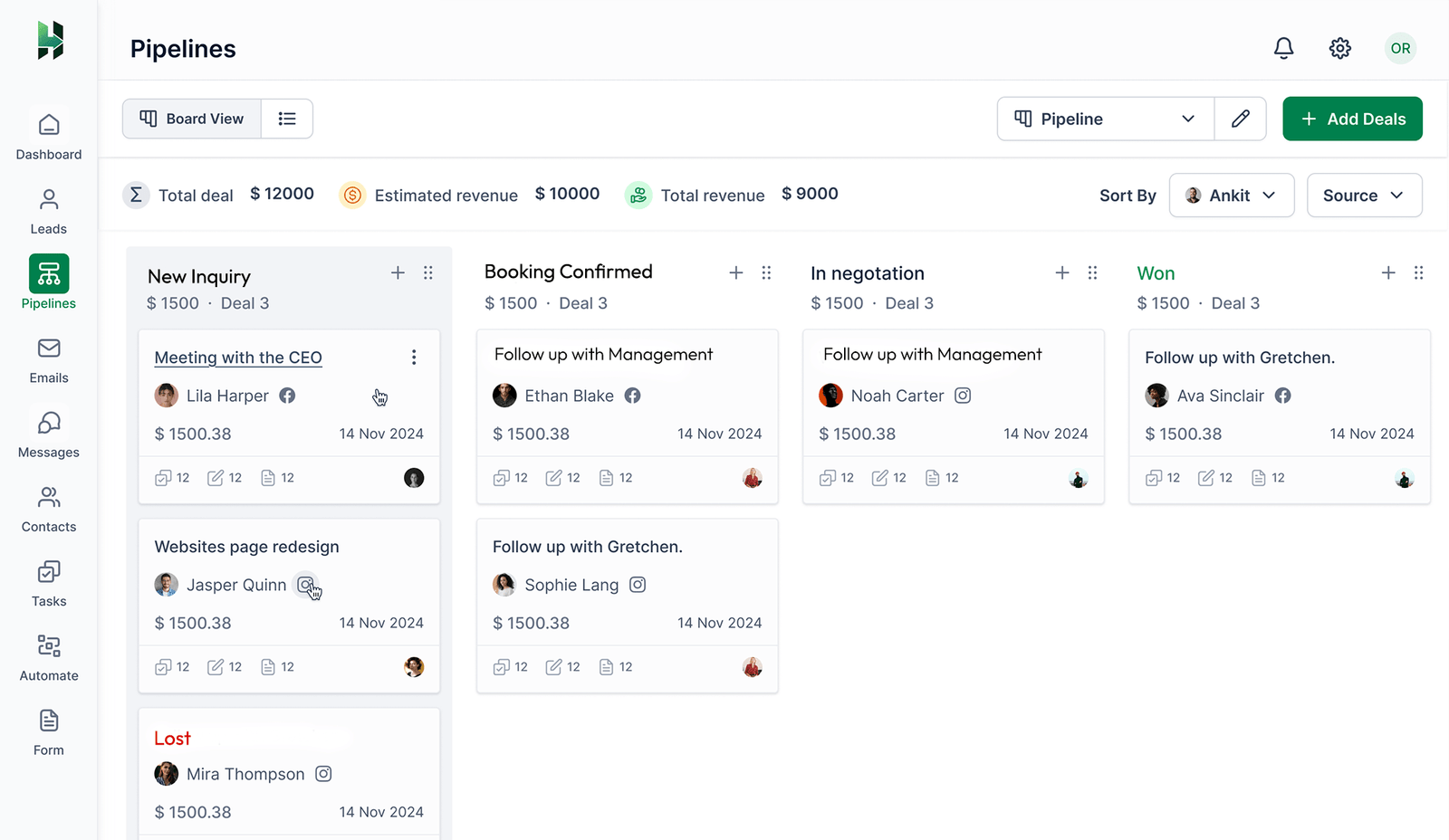Viewport: 1449px width, 840px height.
Task: Navigate to Leads in the sidebar
Action: (48, 210)
